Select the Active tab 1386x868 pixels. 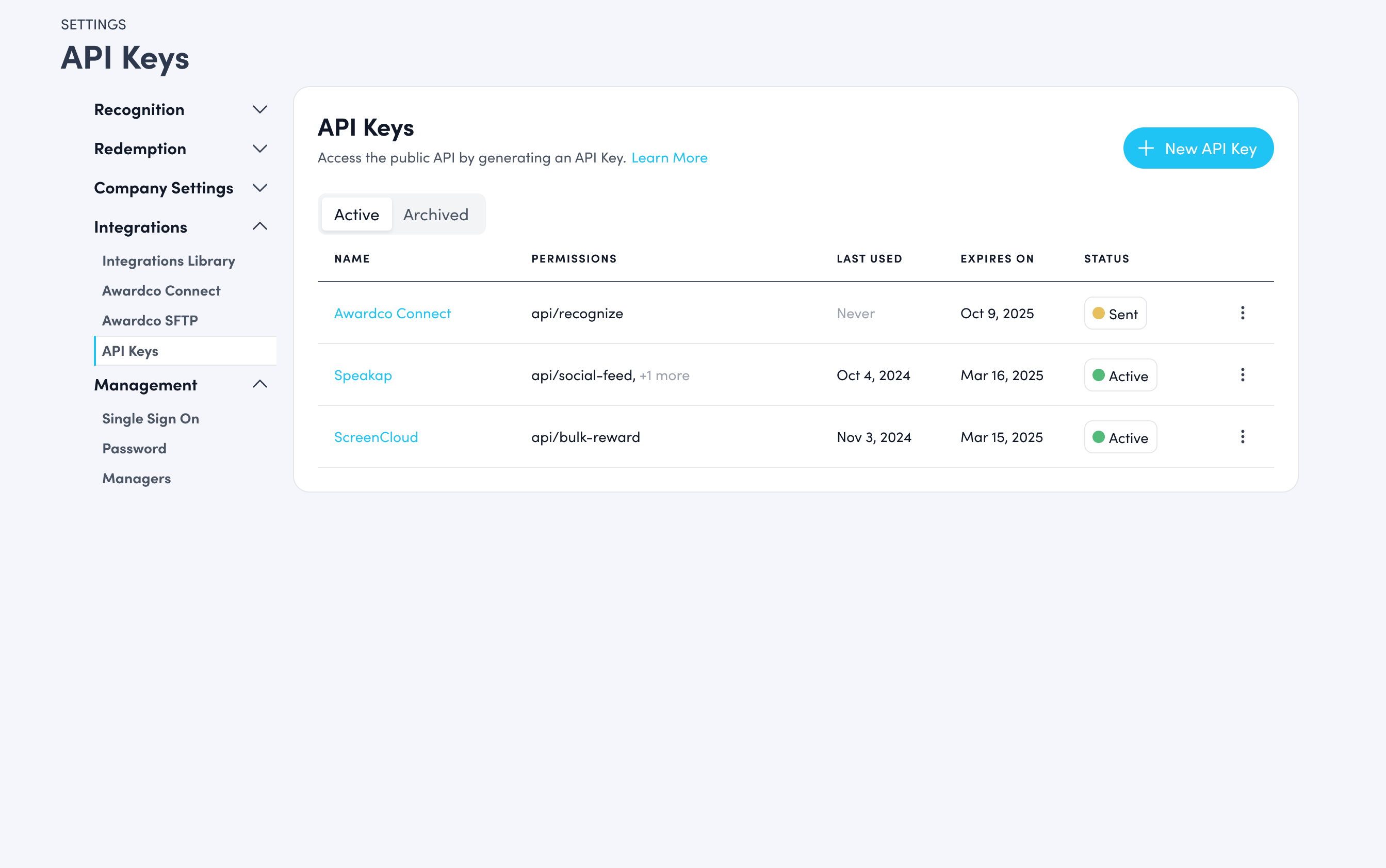pos(356,215)
